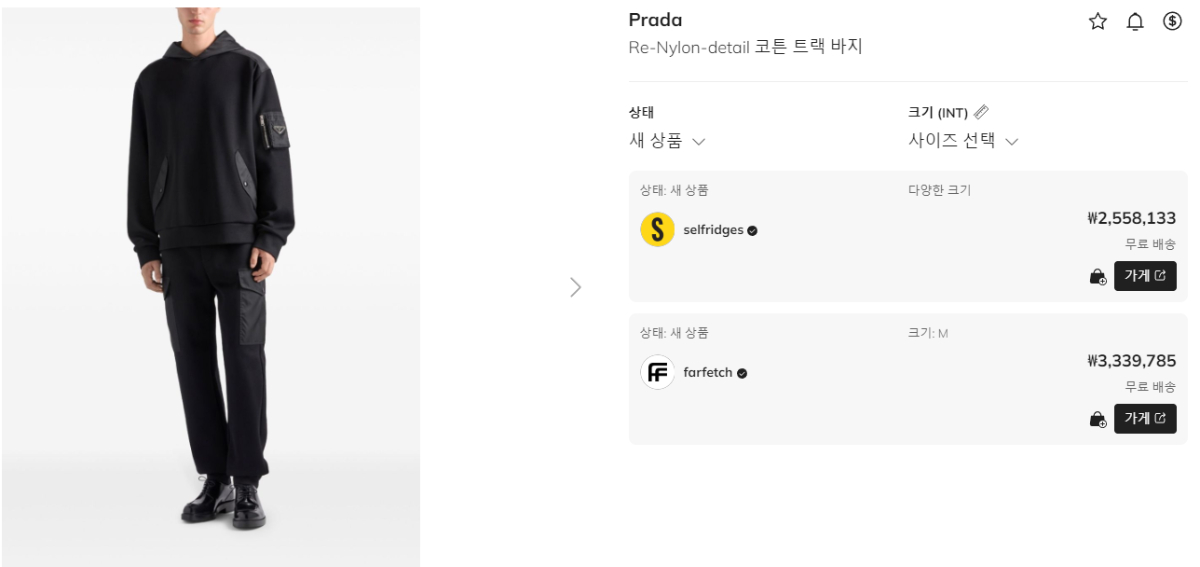The height and width of the screenshot is (567, 1200).
Task: Click the selfridges seller name
Action: coord(713,230)
